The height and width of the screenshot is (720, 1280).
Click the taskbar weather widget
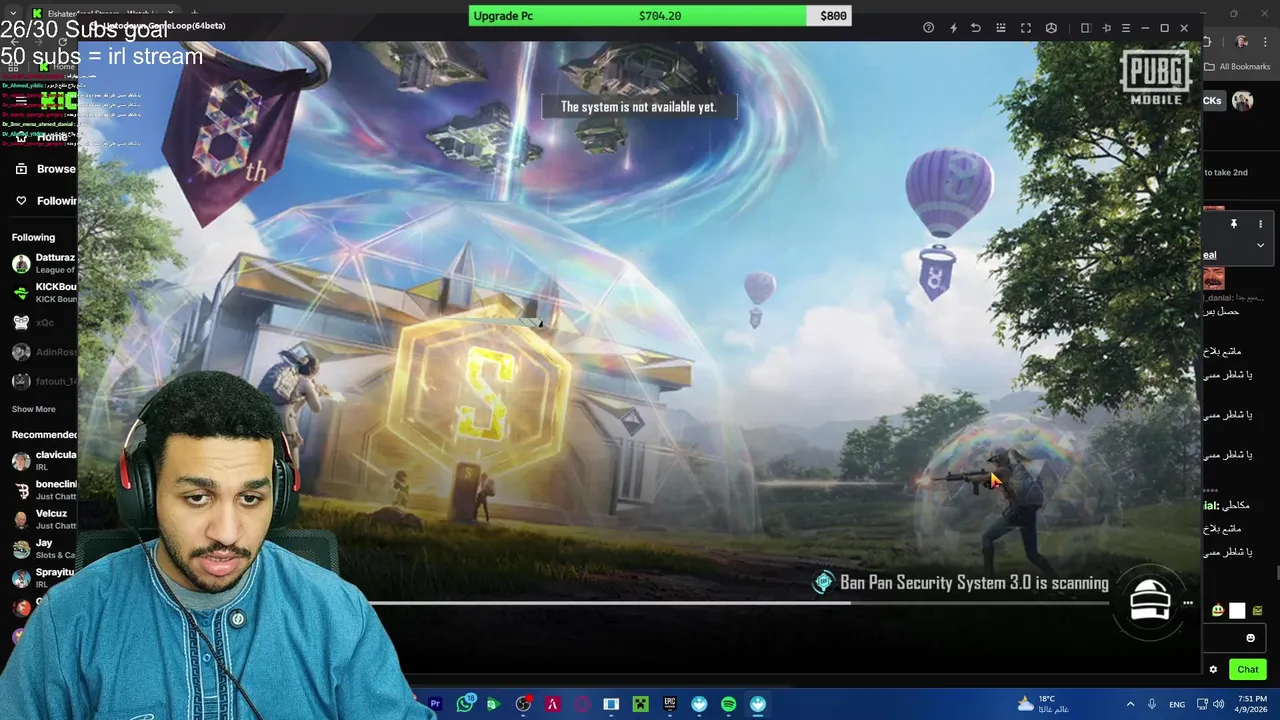(1043, 704)
